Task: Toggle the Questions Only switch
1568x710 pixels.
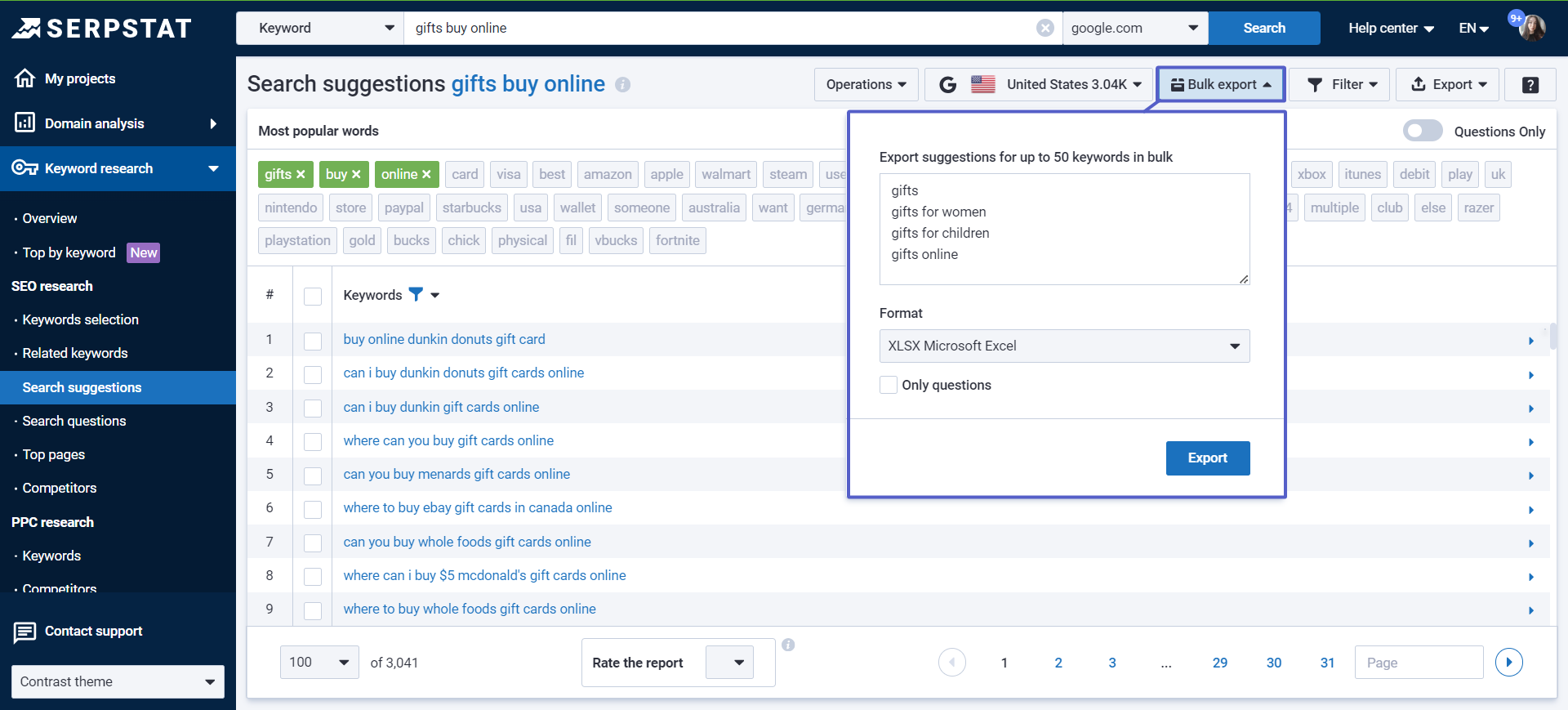Action: click(x=1422, y=131)
